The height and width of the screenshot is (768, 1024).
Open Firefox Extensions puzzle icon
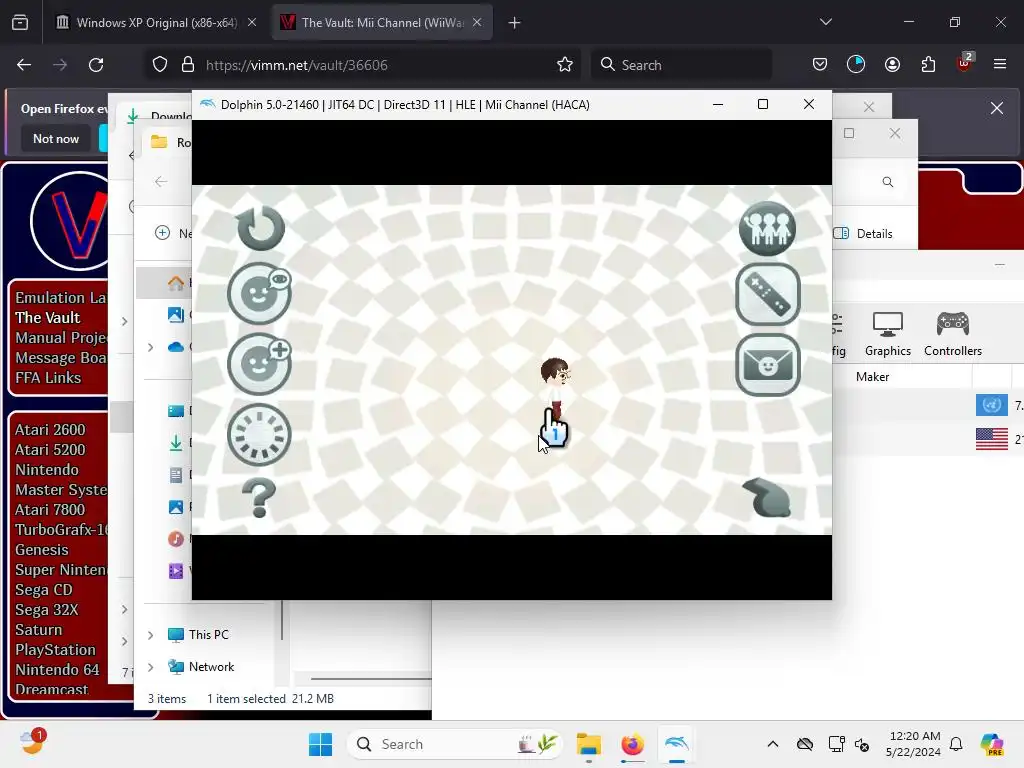(928, 65)
